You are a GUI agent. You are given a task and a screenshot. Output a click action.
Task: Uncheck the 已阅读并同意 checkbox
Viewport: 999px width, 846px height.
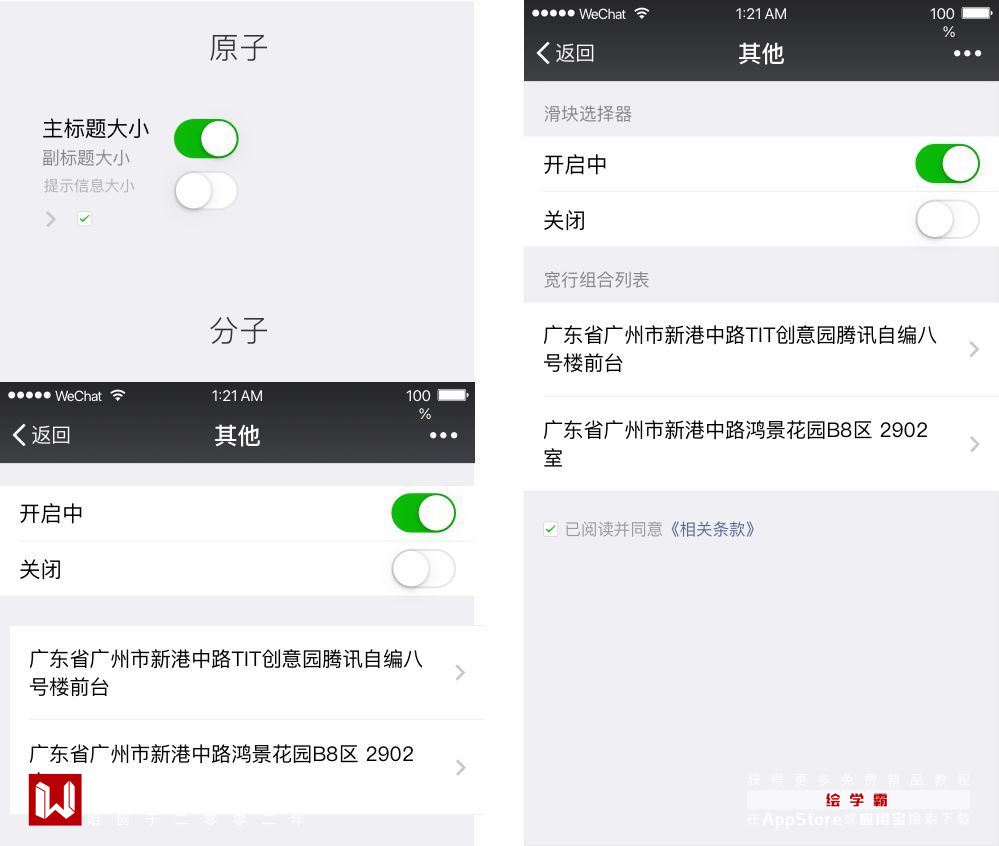(x=550, y=529)
